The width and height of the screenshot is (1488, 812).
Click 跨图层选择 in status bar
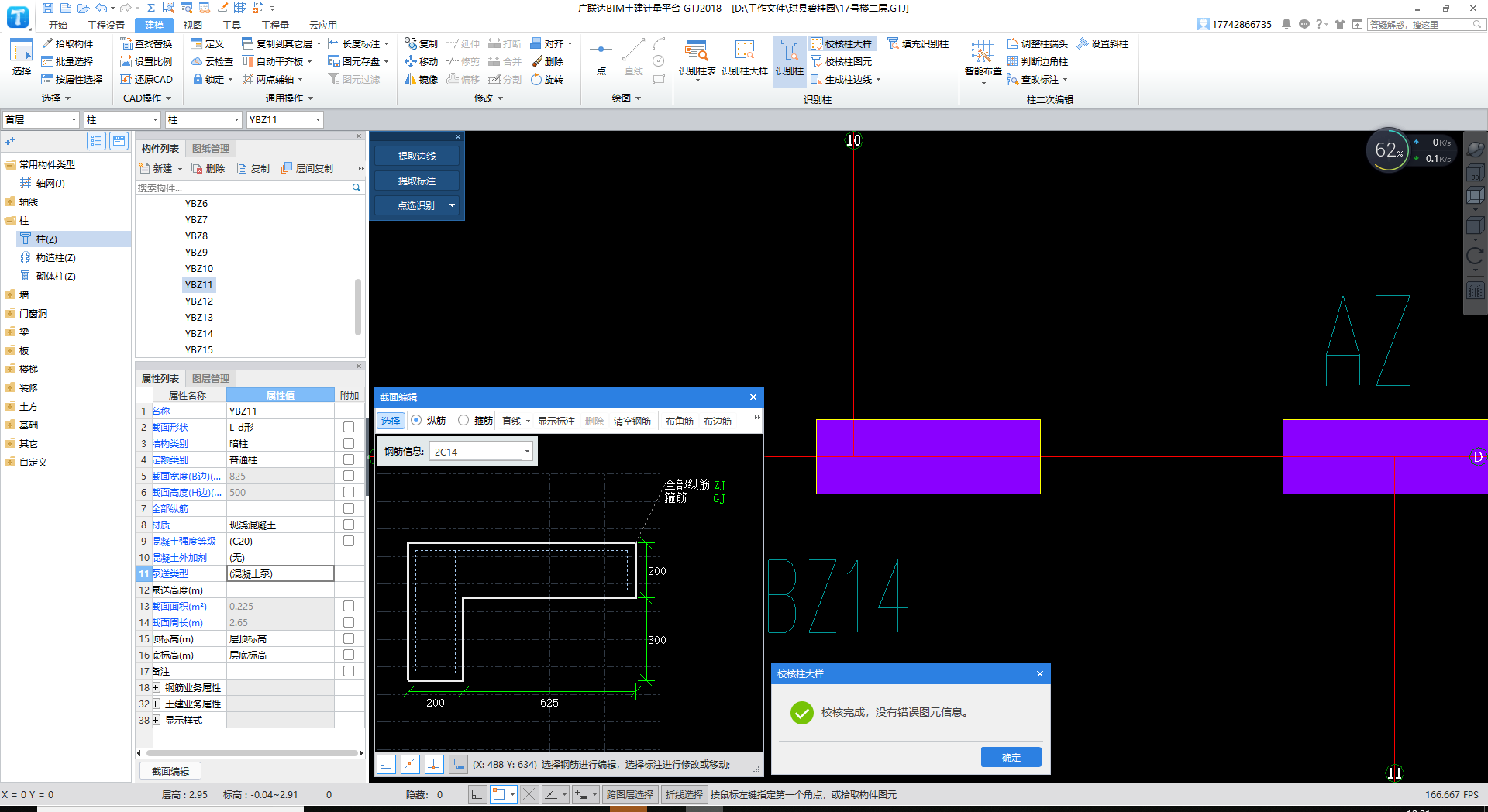coord(630,794)
